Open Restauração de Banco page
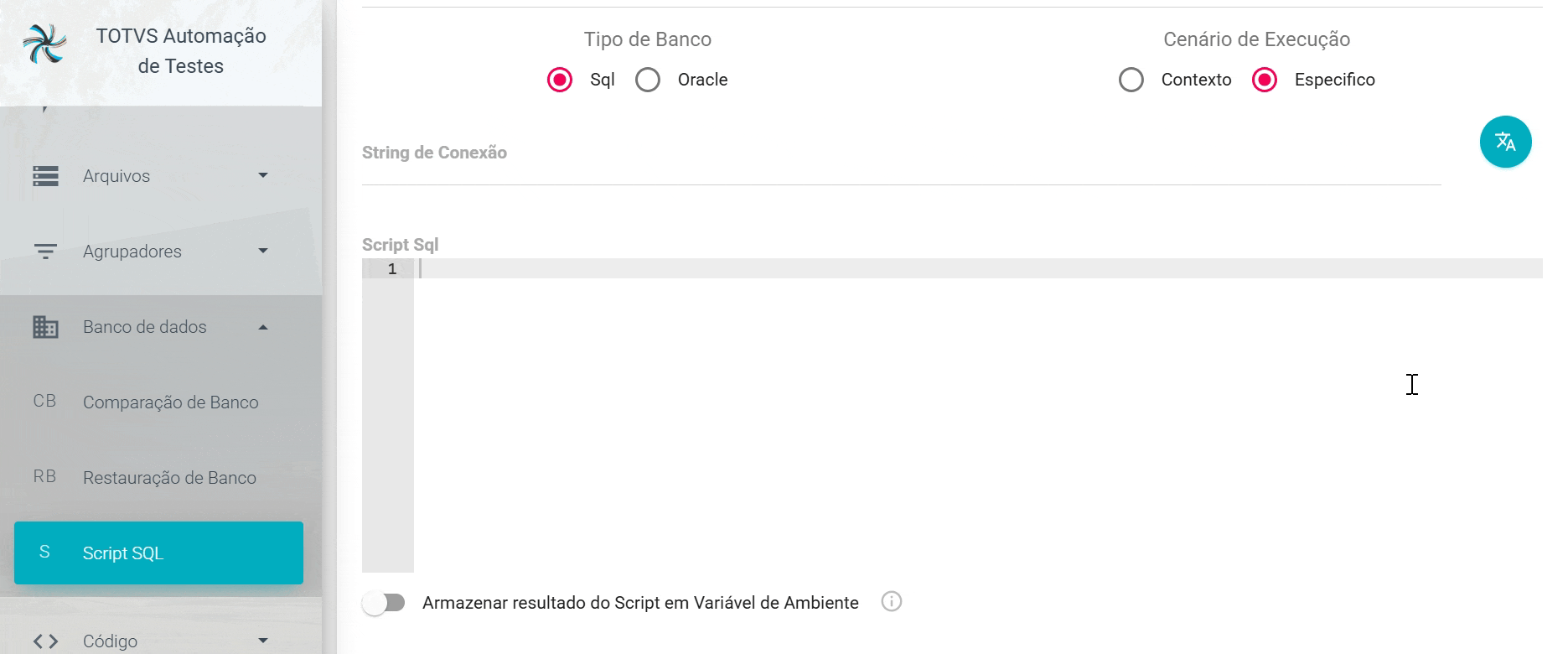This screenshot has height=654, width=1568. [x=169, y=478]
